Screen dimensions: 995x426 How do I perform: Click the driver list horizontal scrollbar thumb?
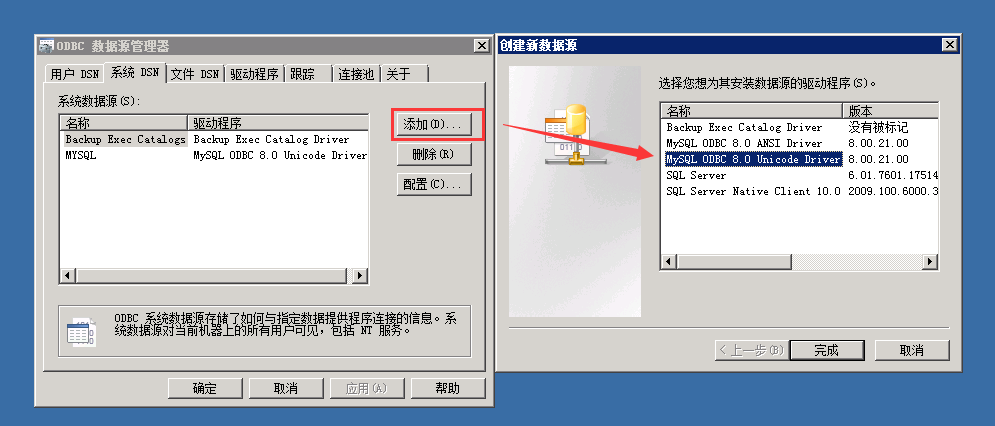tap(734, 262)
